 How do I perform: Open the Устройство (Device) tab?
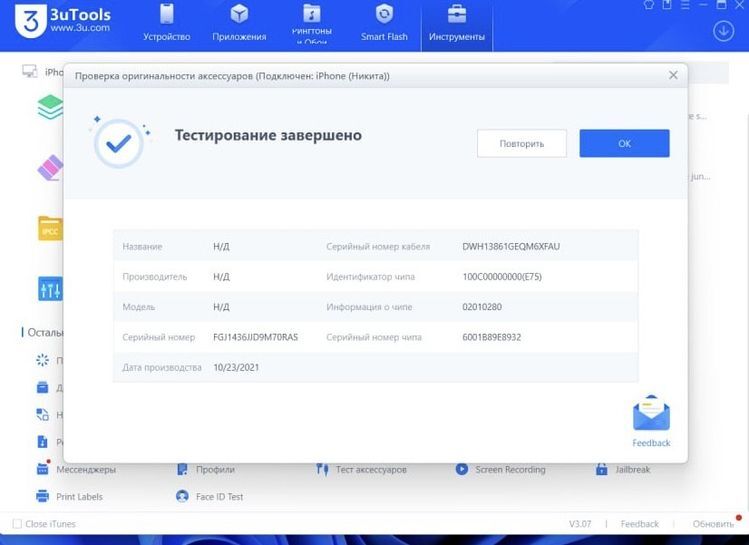click(x=166, y=25)
